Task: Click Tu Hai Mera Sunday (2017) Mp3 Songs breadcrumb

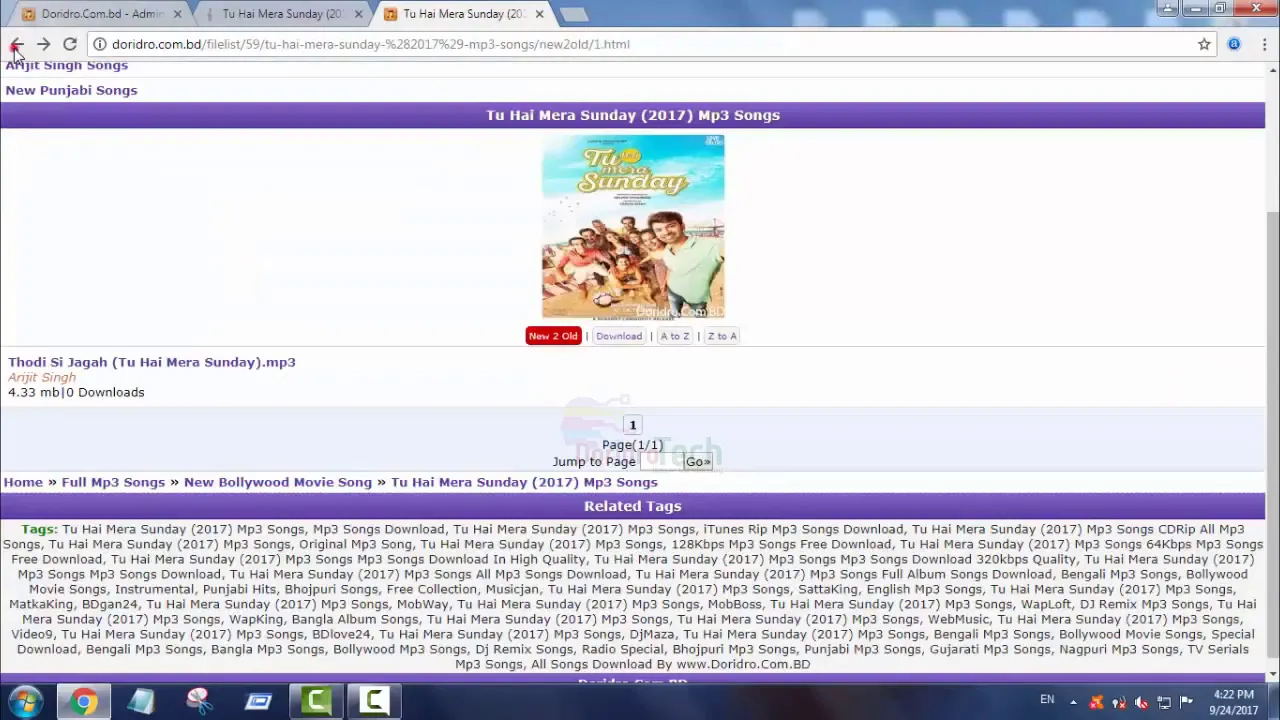Action: 524,482
